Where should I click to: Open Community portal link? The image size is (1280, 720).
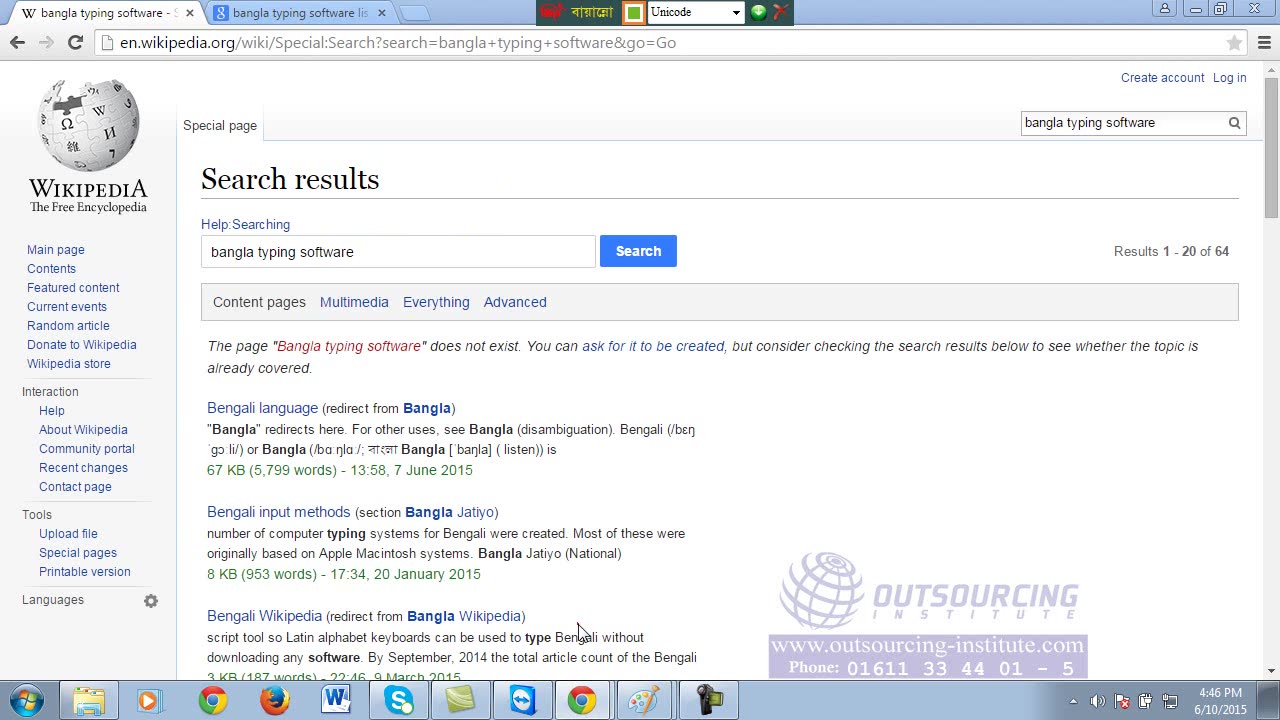87,449
